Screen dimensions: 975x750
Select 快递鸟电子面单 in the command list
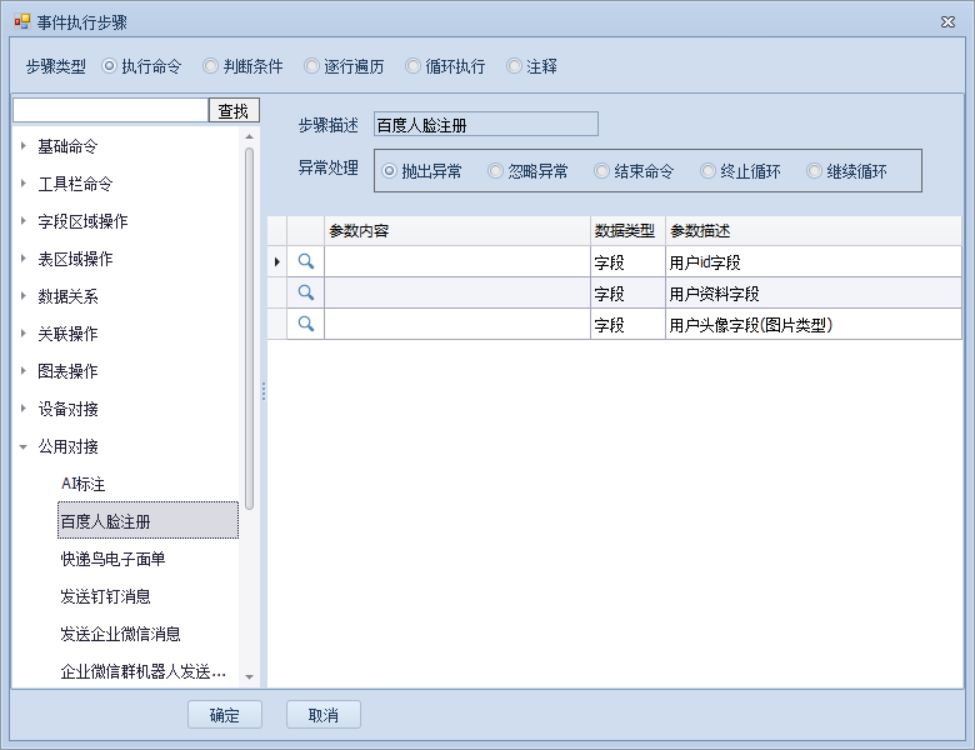112,559
